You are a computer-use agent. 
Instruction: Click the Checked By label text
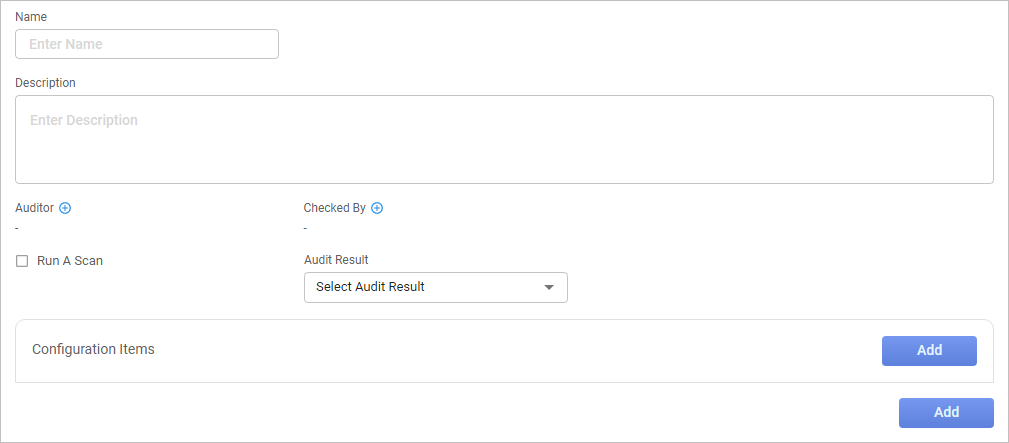pos(334,208)
